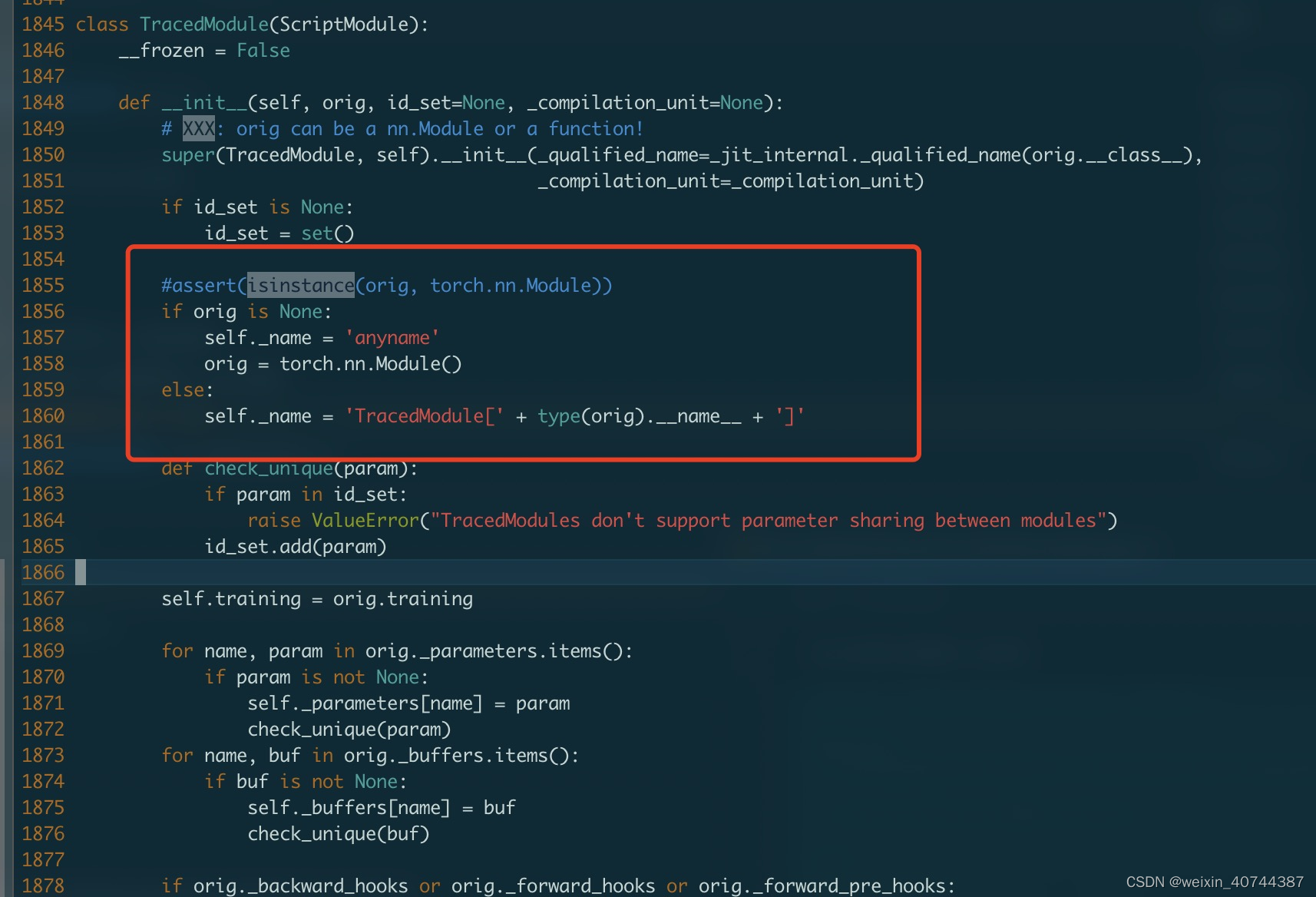1316x897 pixels.
Task: Click the ValueError text on line 1864
Action: [x=364, y=520]
